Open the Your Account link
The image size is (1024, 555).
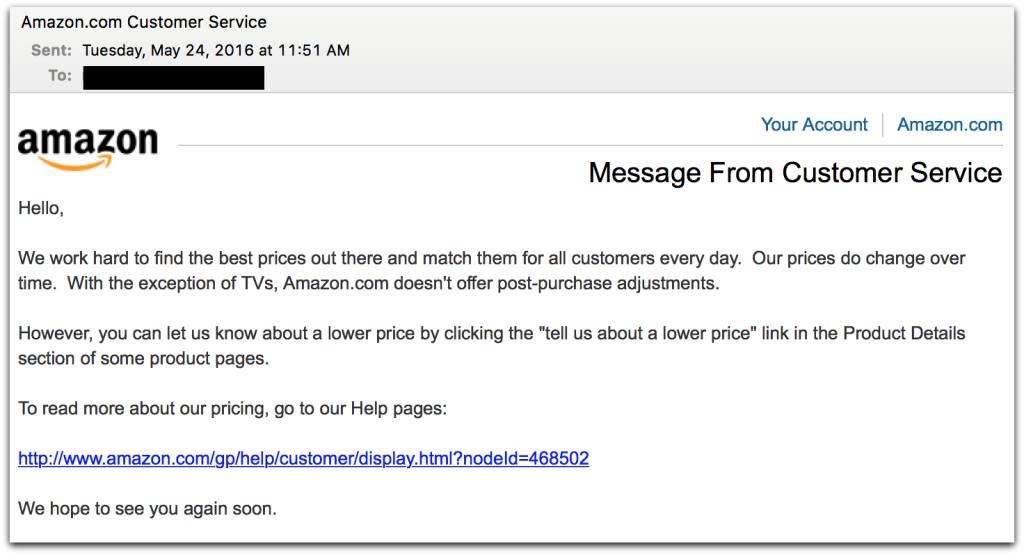814,125
